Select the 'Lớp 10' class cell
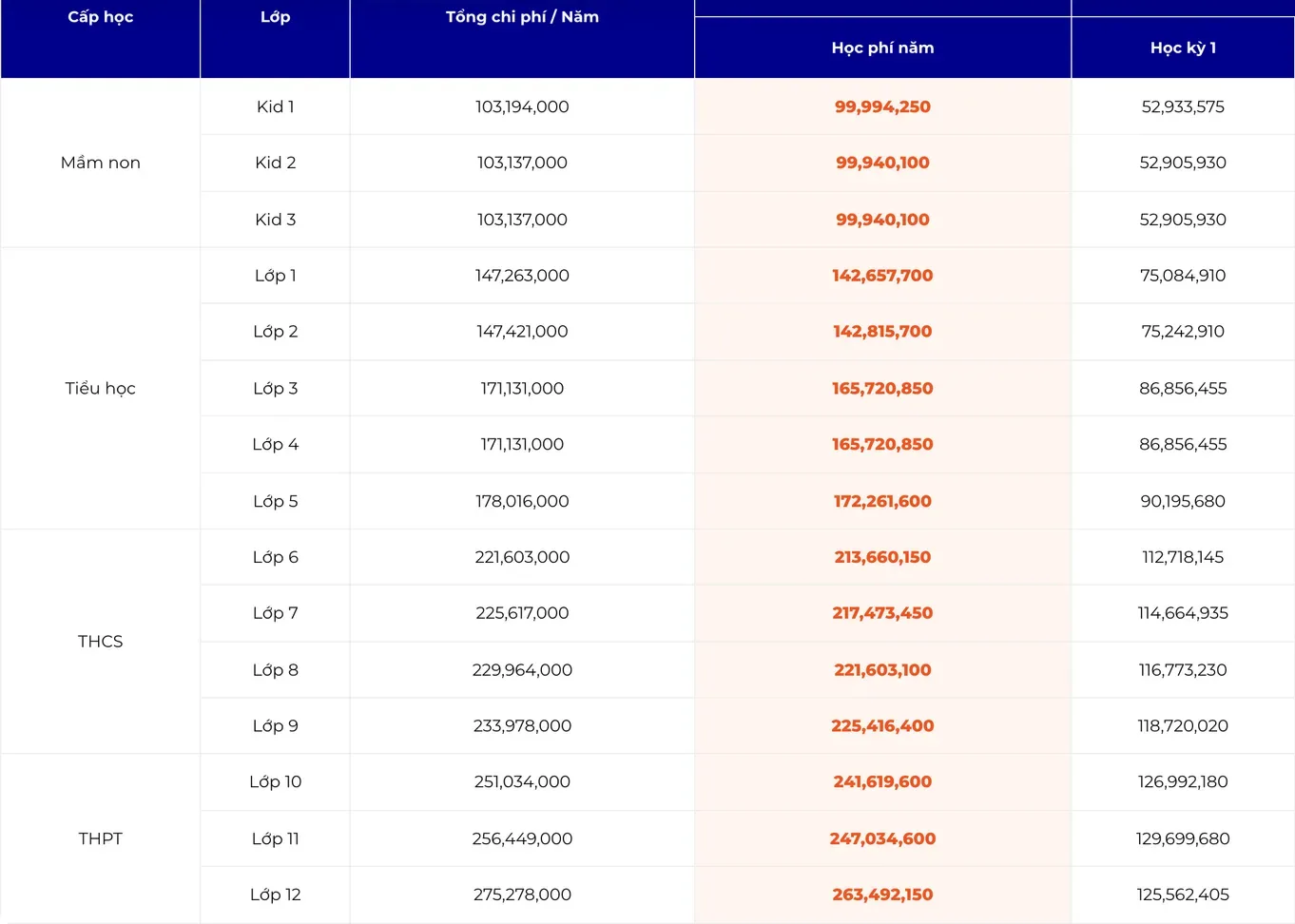The image size is (1295, 924). pyautogui.click(x=275, y=781)
